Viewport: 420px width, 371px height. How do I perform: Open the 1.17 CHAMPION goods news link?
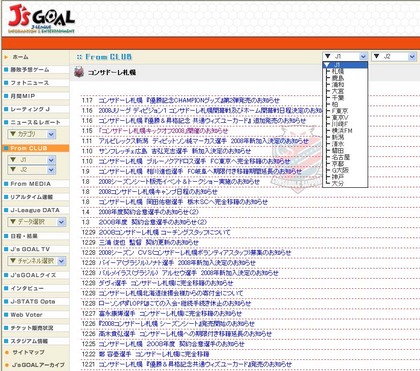[x=189, y=100]
